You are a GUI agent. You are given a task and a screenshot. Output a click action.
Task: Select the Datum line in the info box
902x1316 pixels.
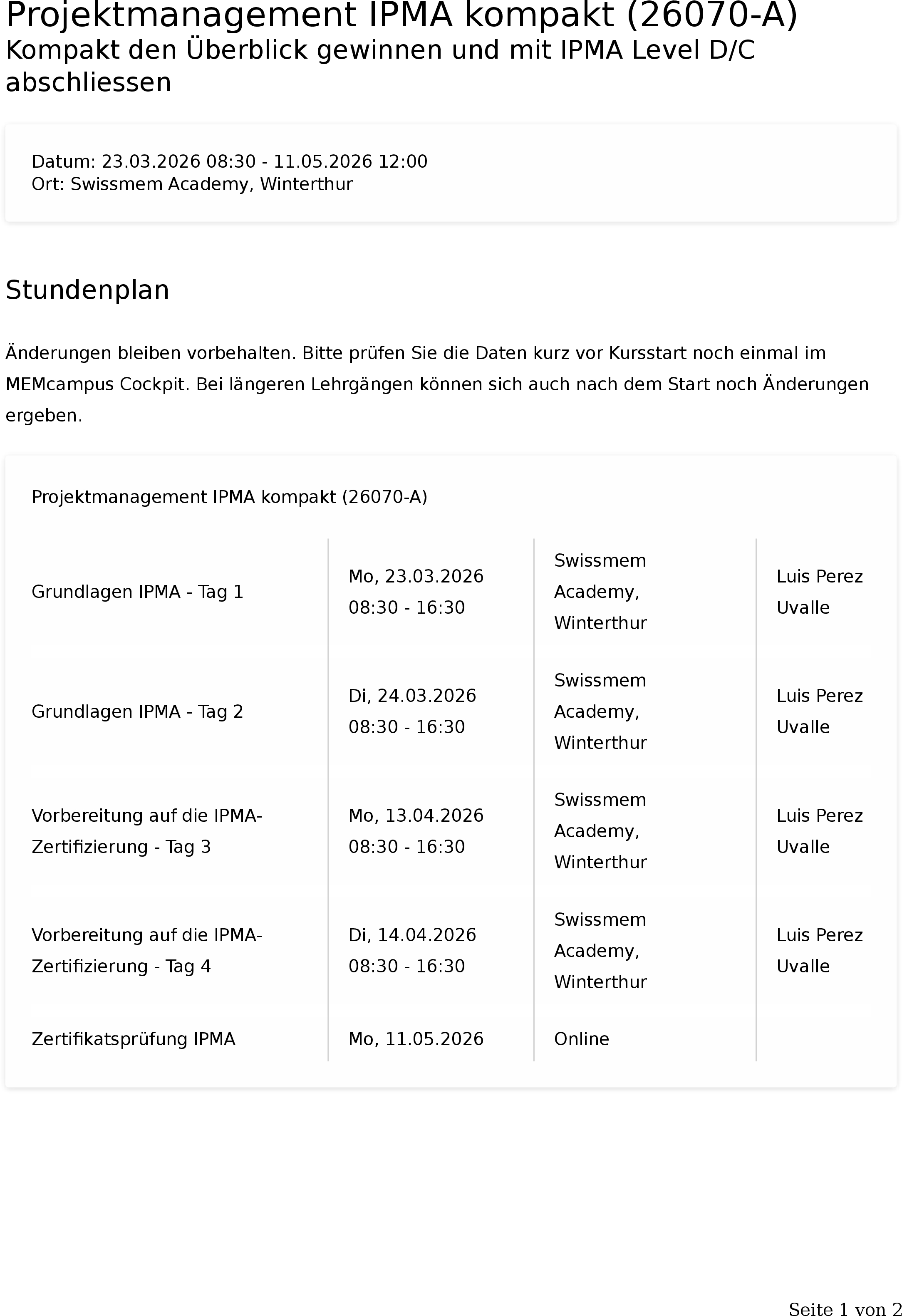[229, 161]
